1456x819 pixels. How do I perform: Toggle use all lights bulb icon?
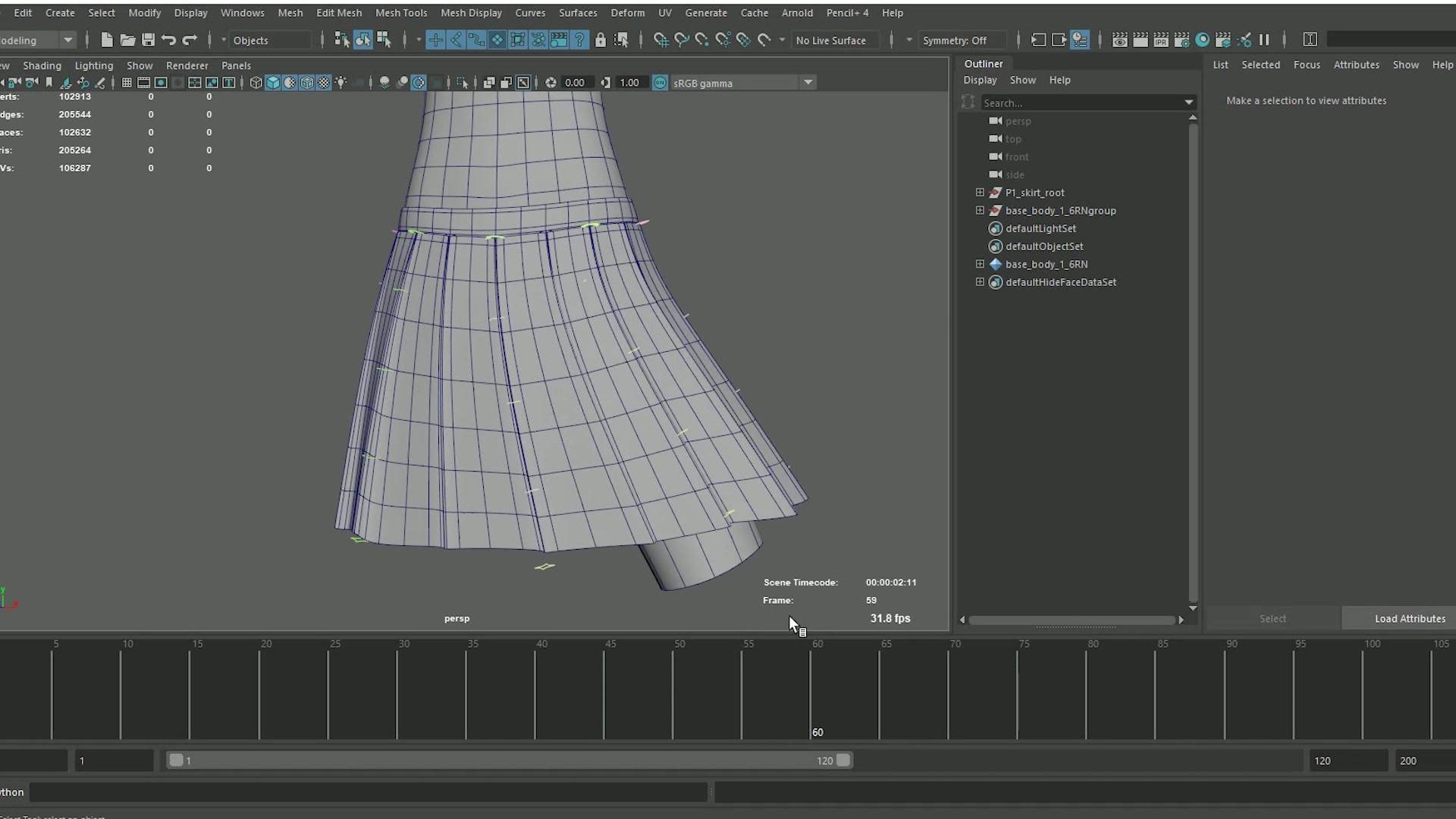(x=341, y=83)
